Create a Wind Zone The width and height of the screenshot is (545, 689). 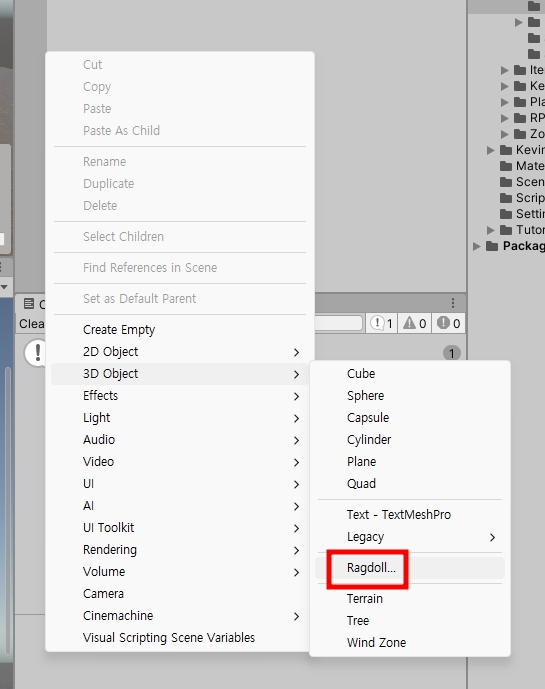410,642
